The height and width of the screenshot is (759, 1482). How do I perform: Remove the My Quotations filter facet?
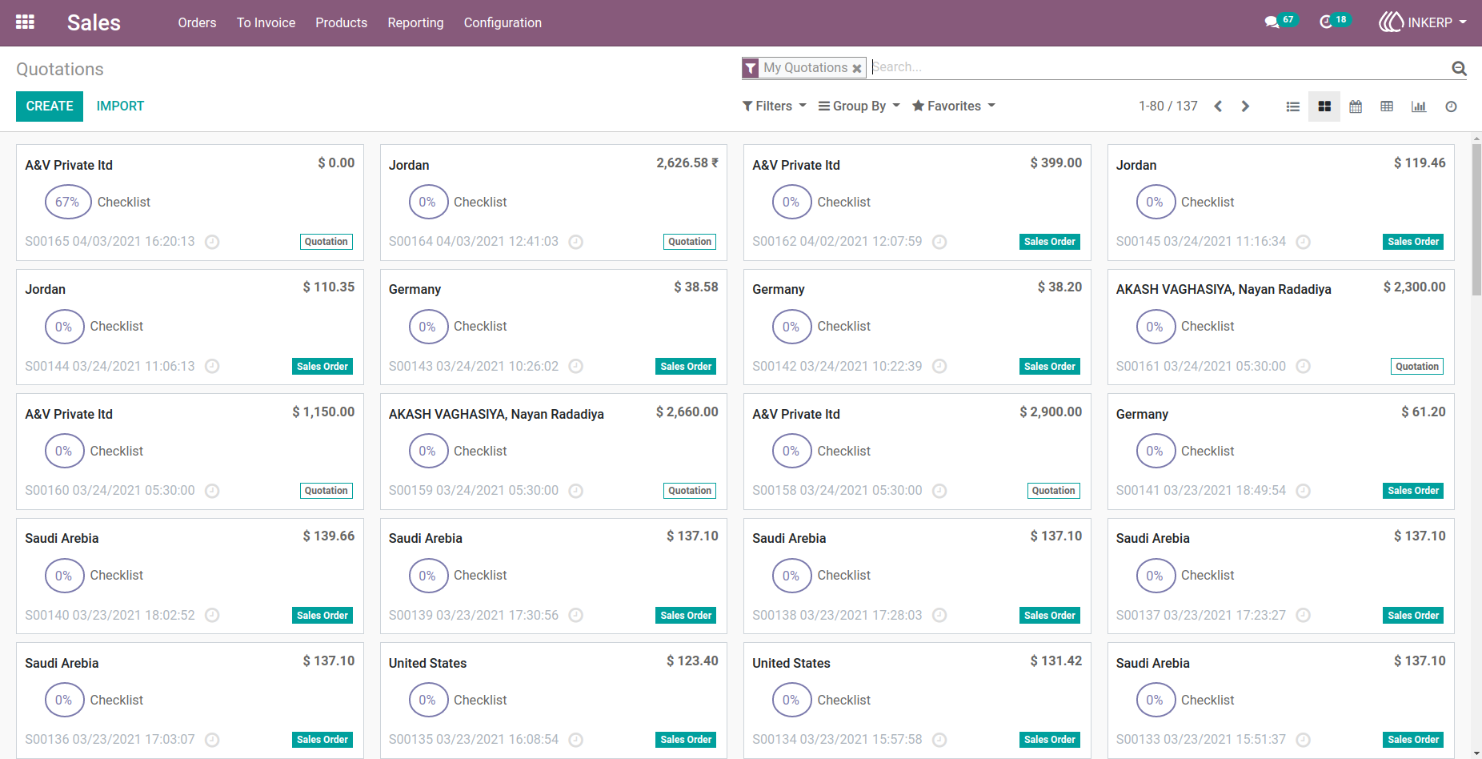857,68
